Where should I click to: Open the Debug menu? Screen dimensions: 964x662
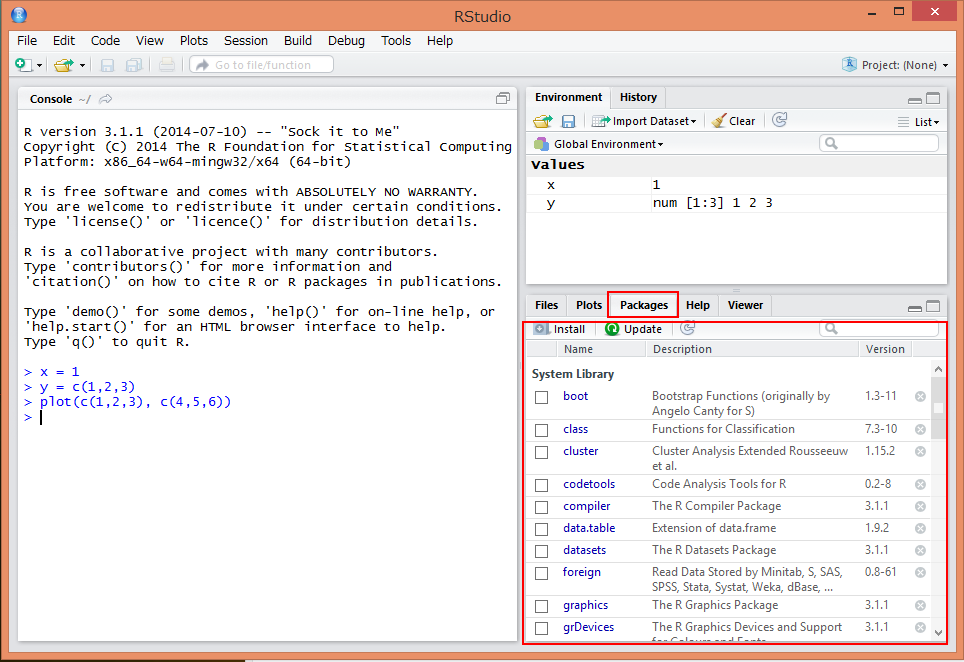[346, 41]
